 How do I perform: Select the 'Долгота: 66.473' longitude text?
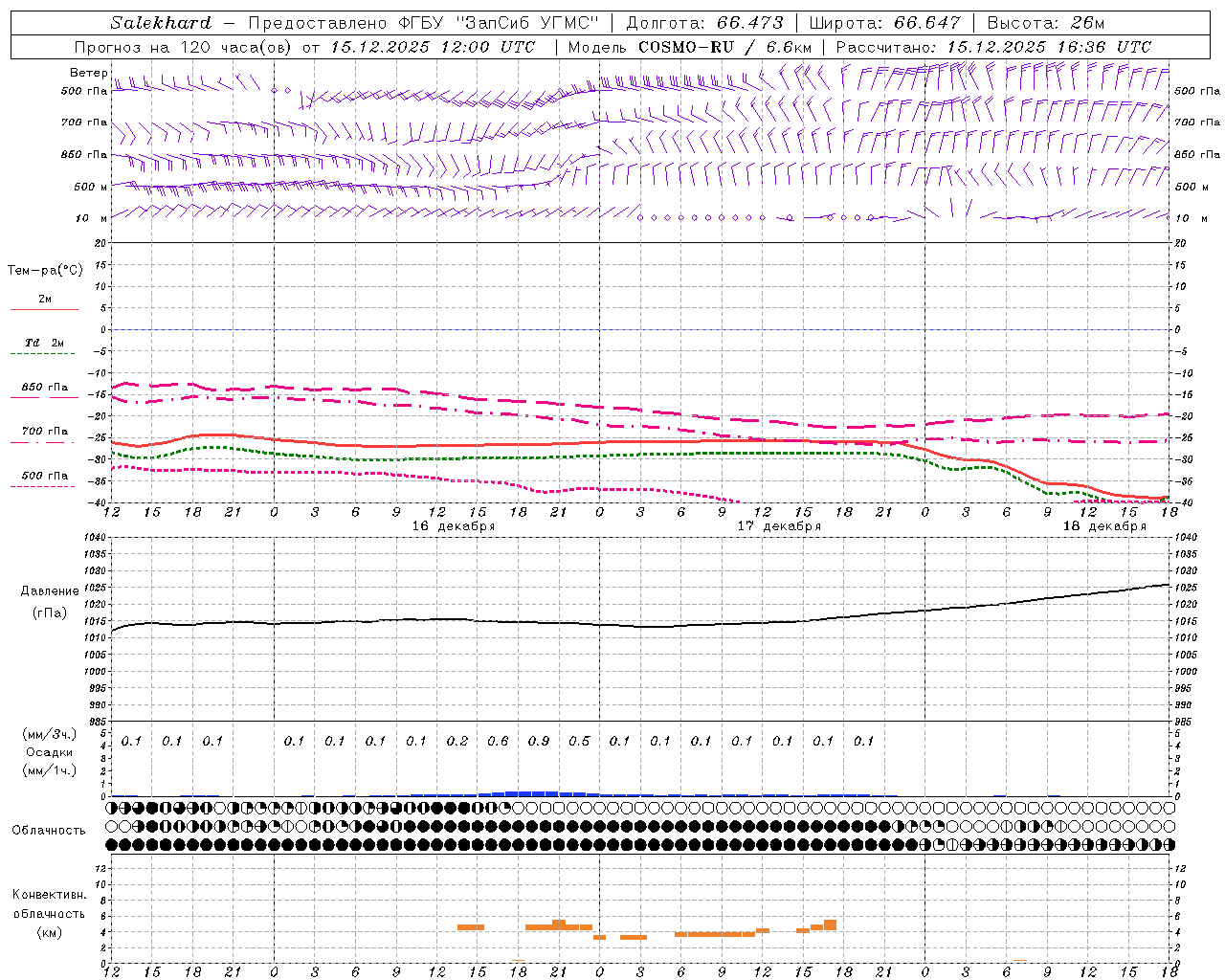[x=704, y=23]
